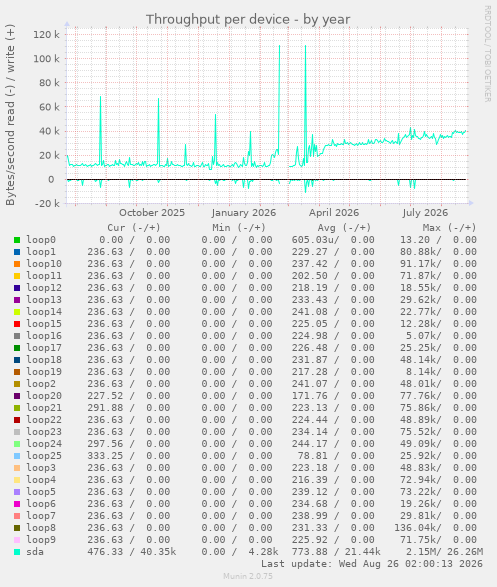Image resolution: width=497 pixels, height=587 pixels.
Task: Click the 'loop20' legend label
Action: pyautogui.click(x=44, y=396)
